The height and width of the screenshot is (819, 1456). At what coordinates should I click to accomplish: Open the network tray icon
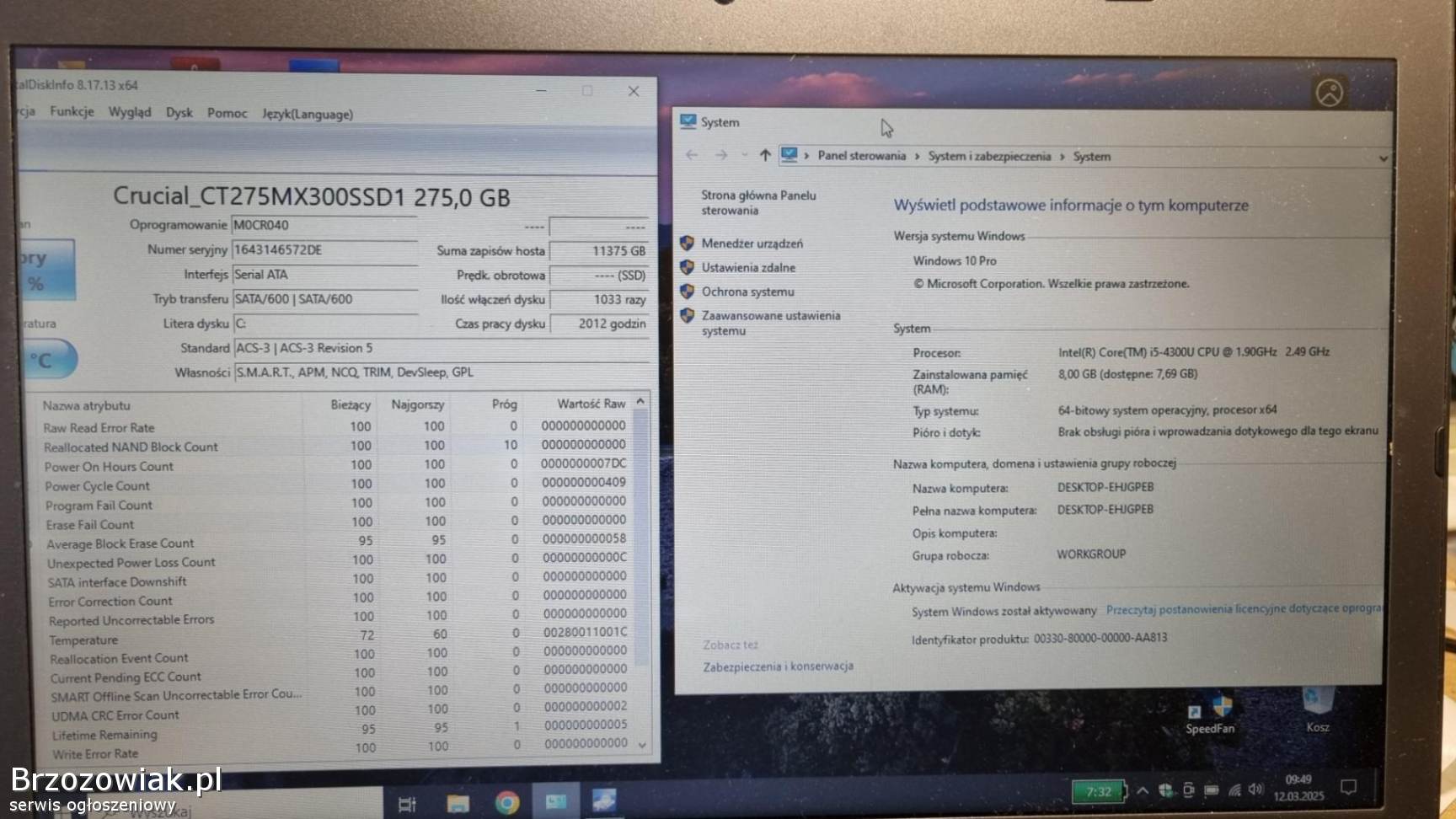[x=1234, y=790]
